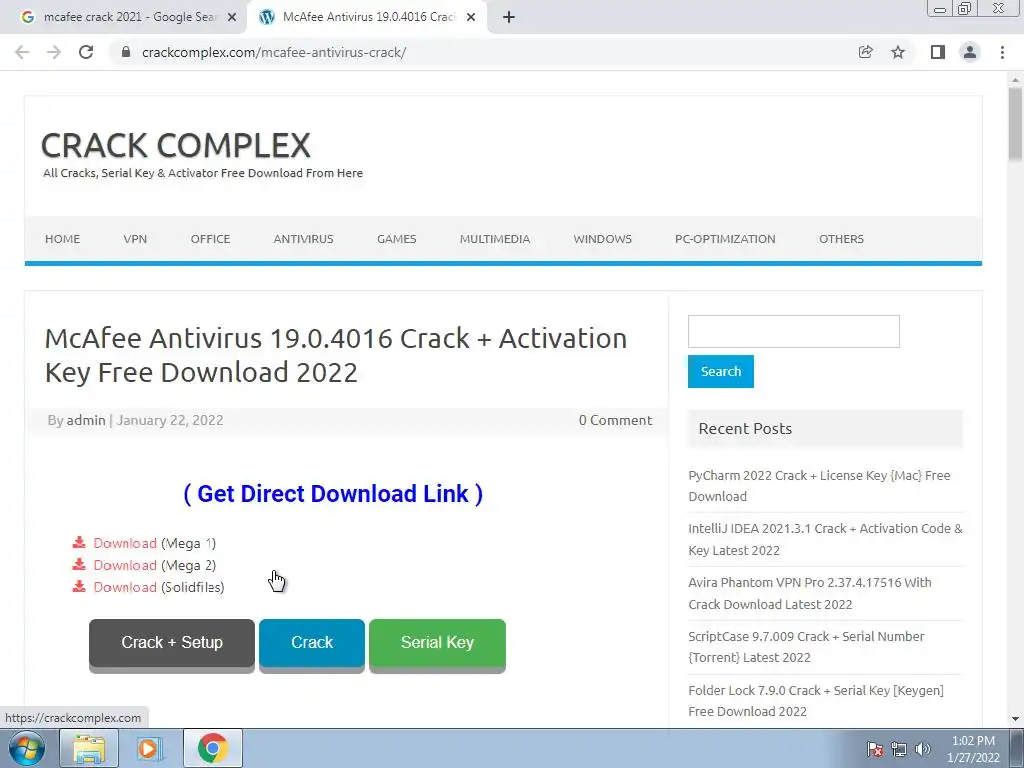Viewport: 1024px width, 768px height.
Task: Click the browser back arrow
Action: pyautogui.click(x=22, y=52)
